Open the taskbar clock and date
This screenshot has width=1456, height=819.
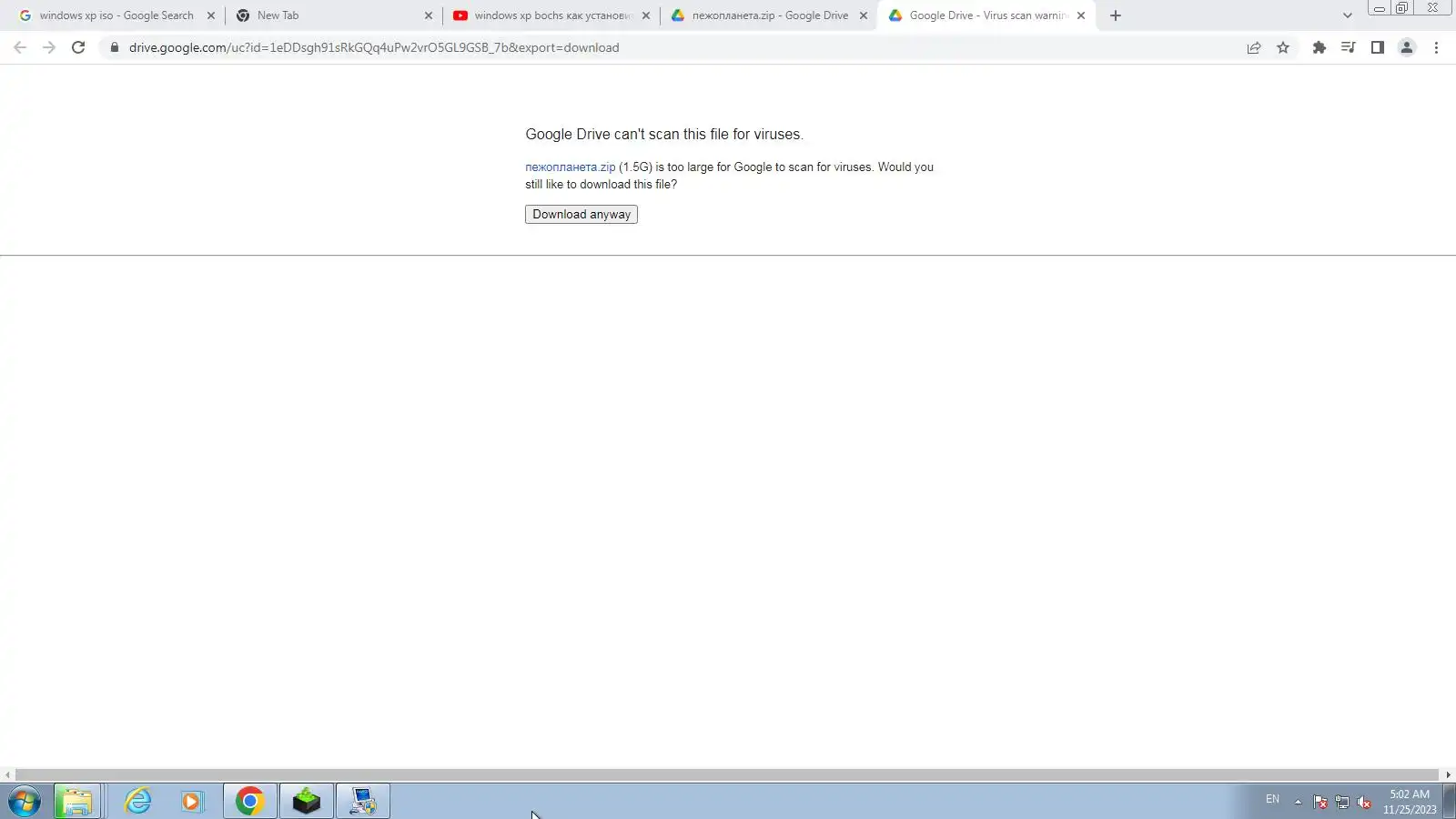[1410, 802]
